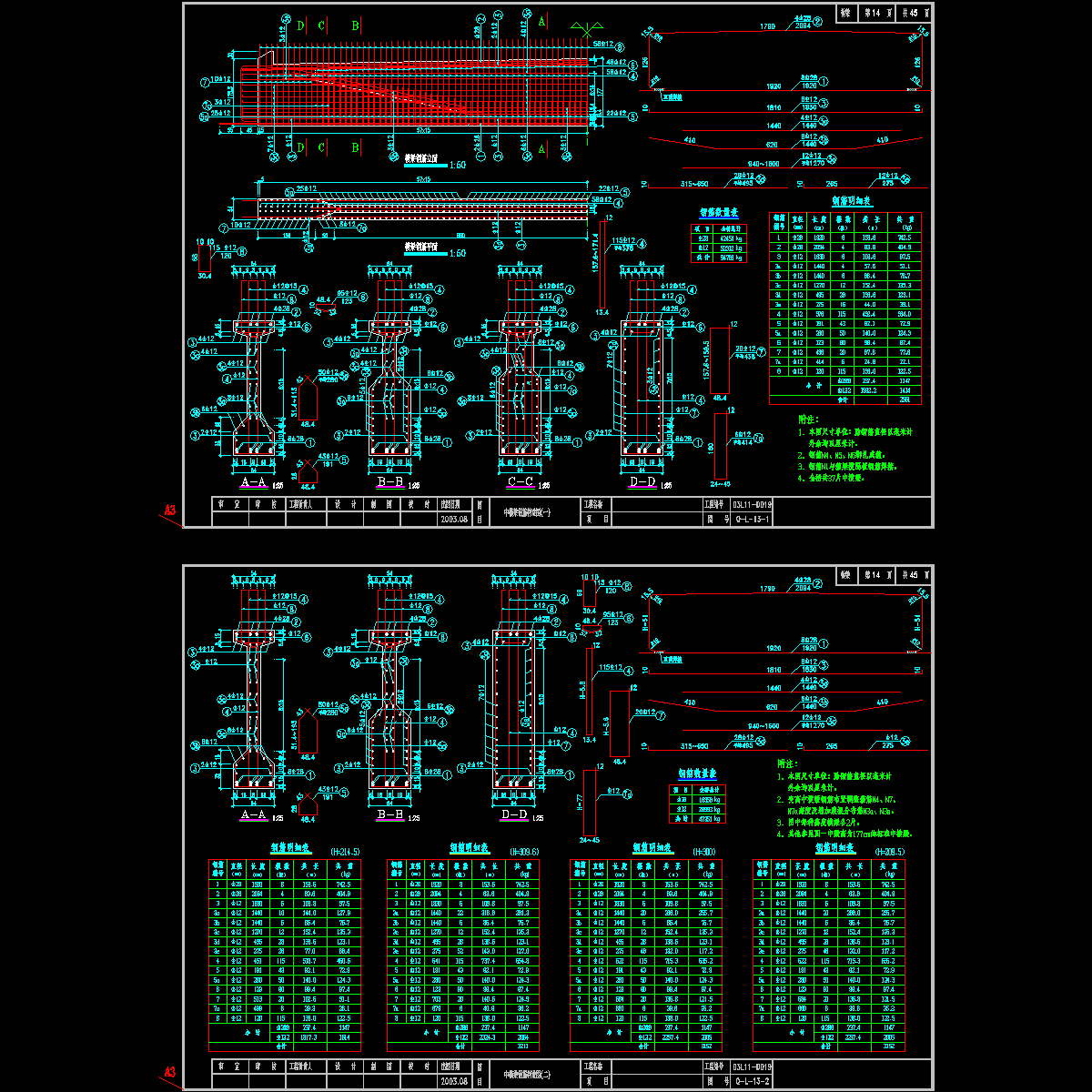Select the C-C section title text
The image size is (1092, 1092).
(520, 481)
